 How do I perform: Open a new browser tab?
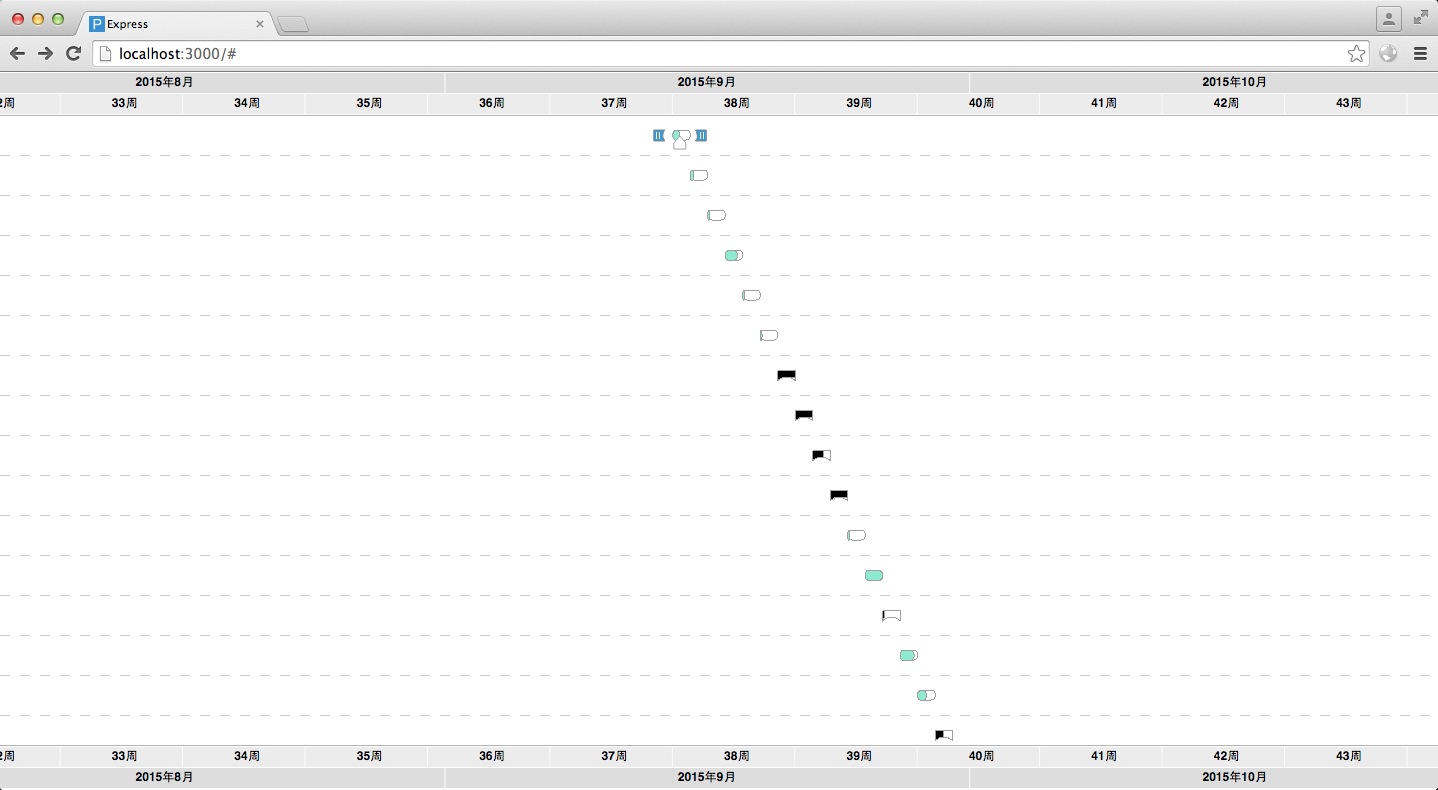293,25
